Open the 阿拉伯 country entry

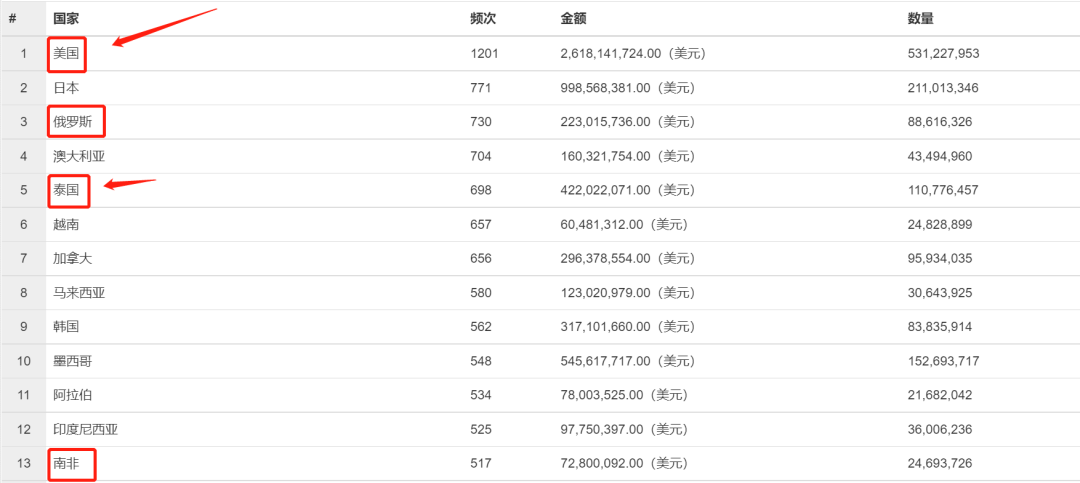pos(73,395)
